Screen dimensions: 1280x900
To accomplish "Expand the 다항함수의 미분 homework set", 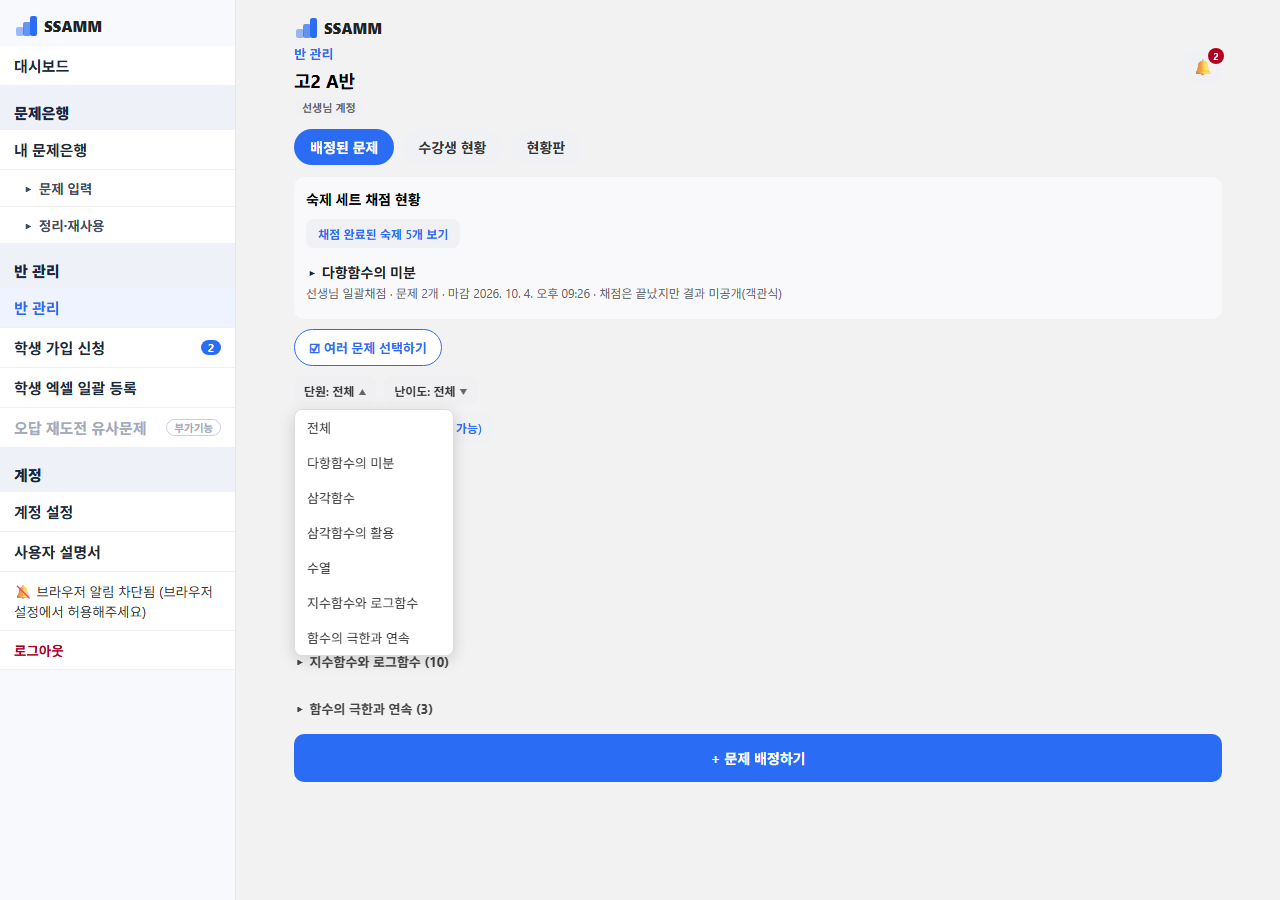I will [362, 272].
